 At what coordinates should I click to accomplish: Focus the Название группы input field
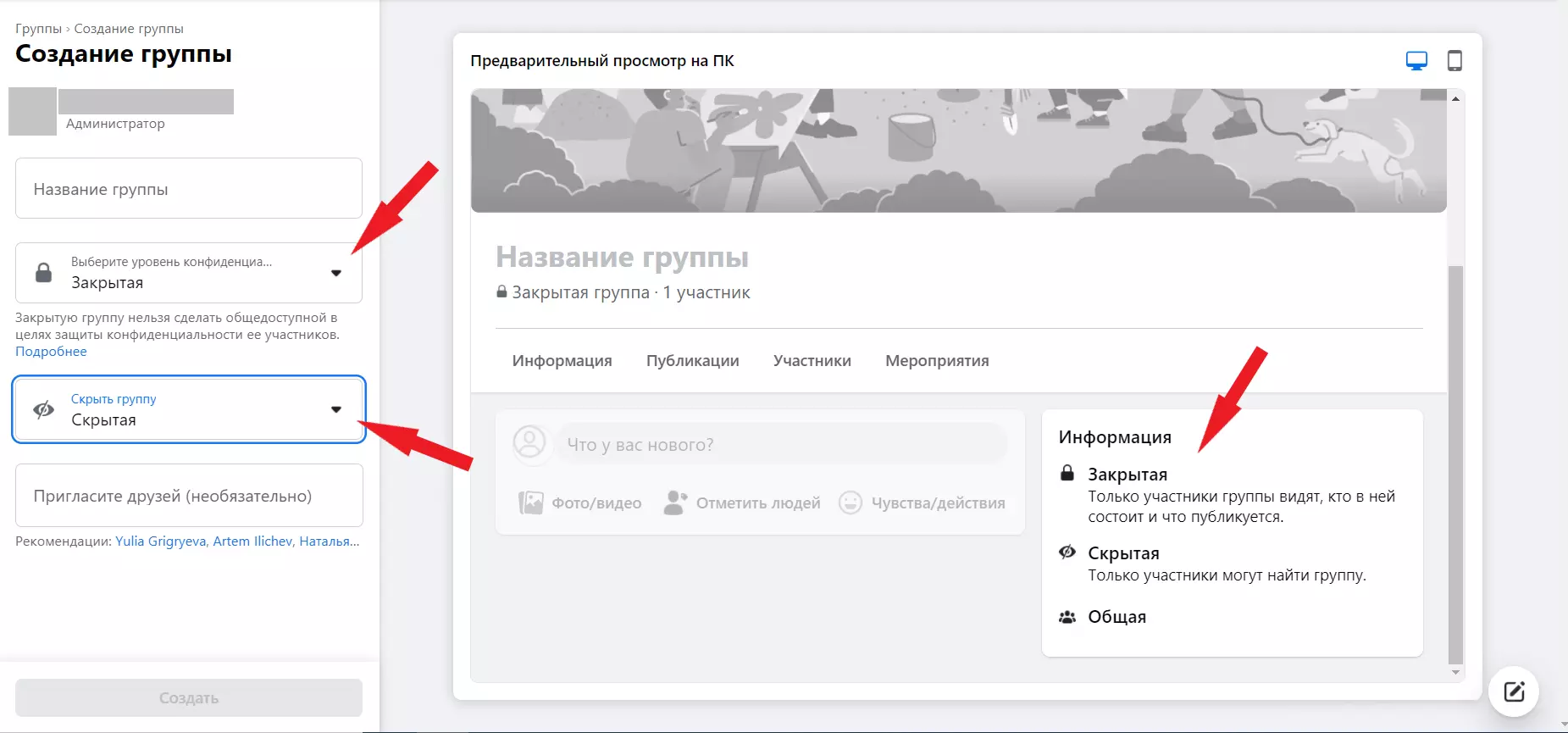click(189, 188)
